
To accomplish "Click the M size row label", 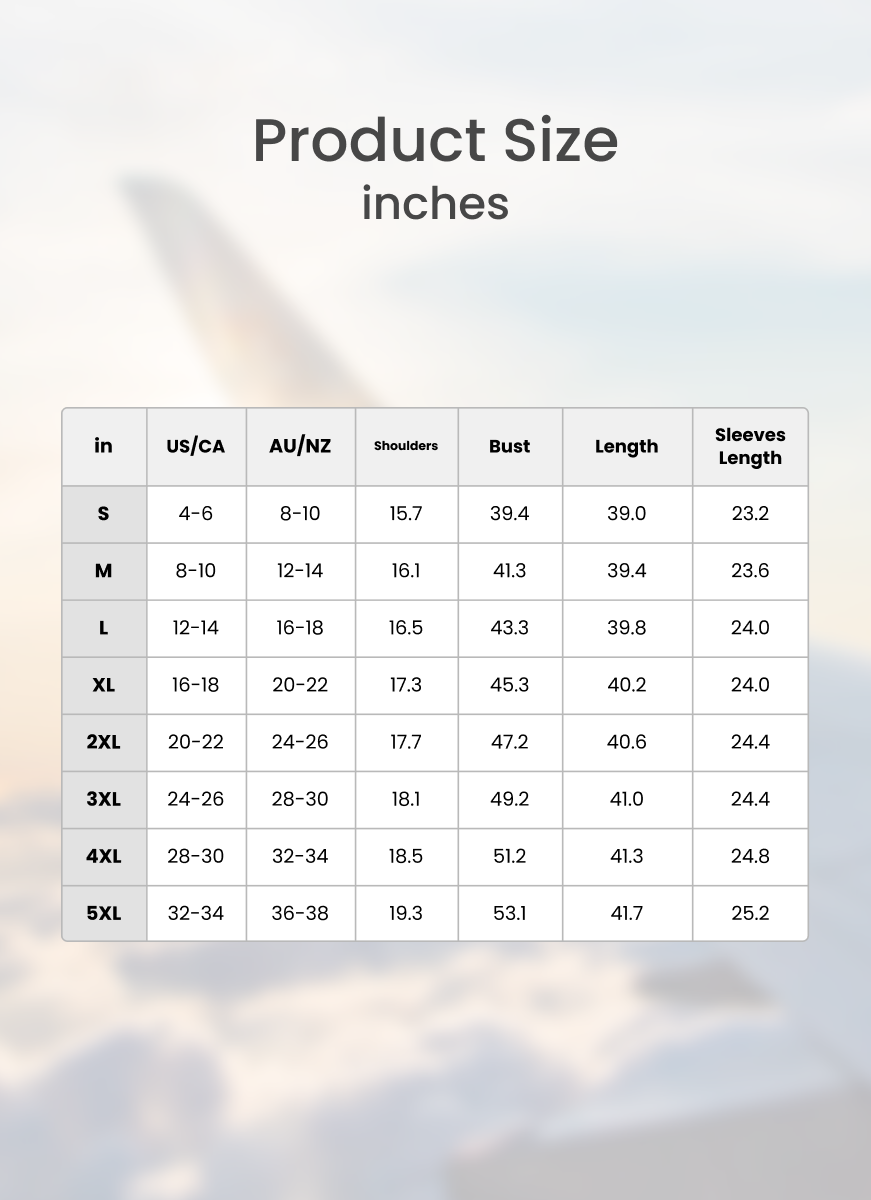I will point(104,571).
